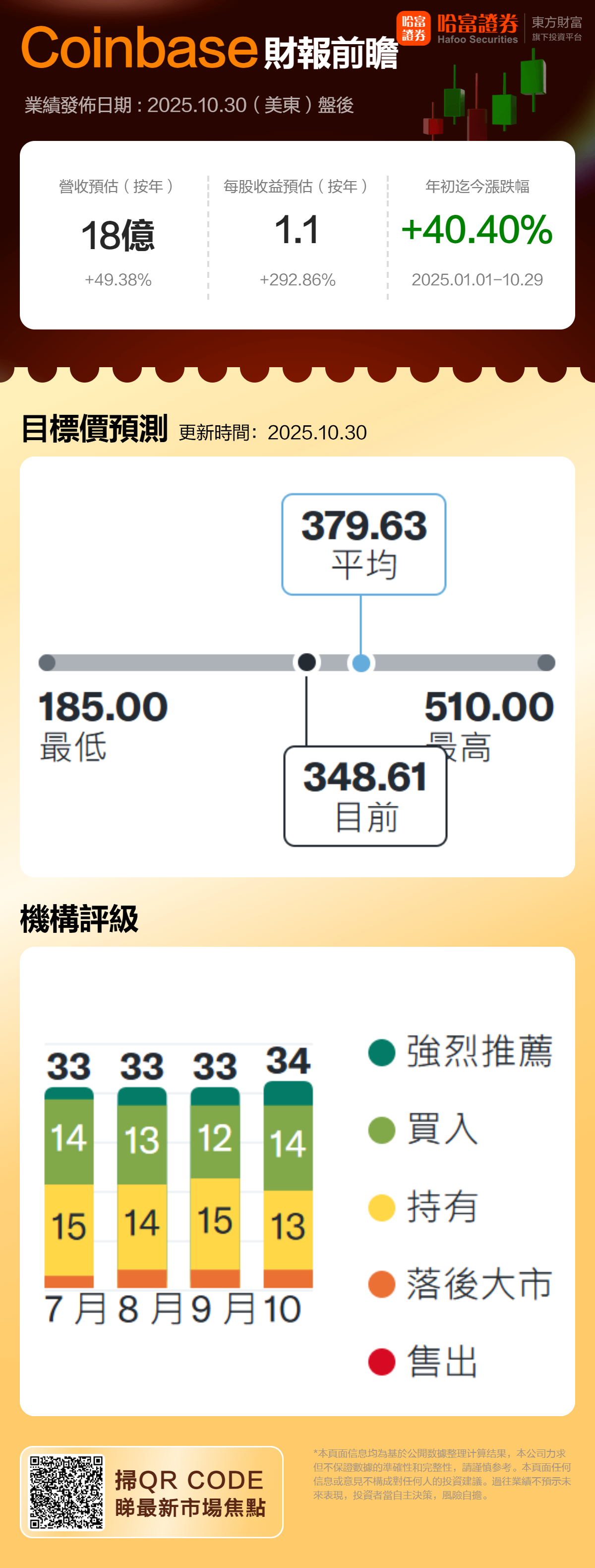Click the blue average marker on price bar
This screenshot has height=1568, width=595.
(x=361, y=663)
